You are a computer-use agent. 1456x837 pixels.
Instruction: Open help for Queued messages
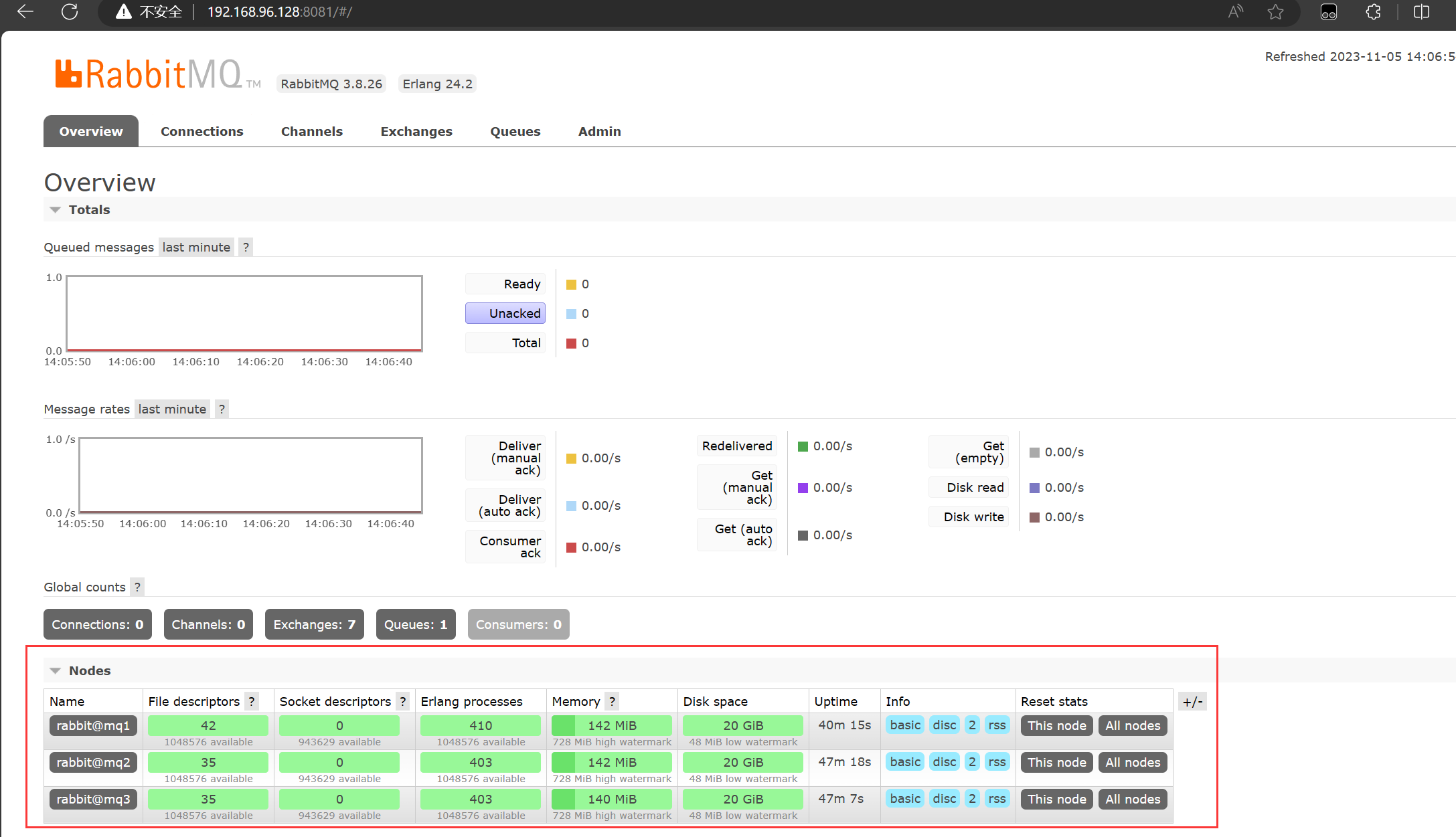coord(246,247)
